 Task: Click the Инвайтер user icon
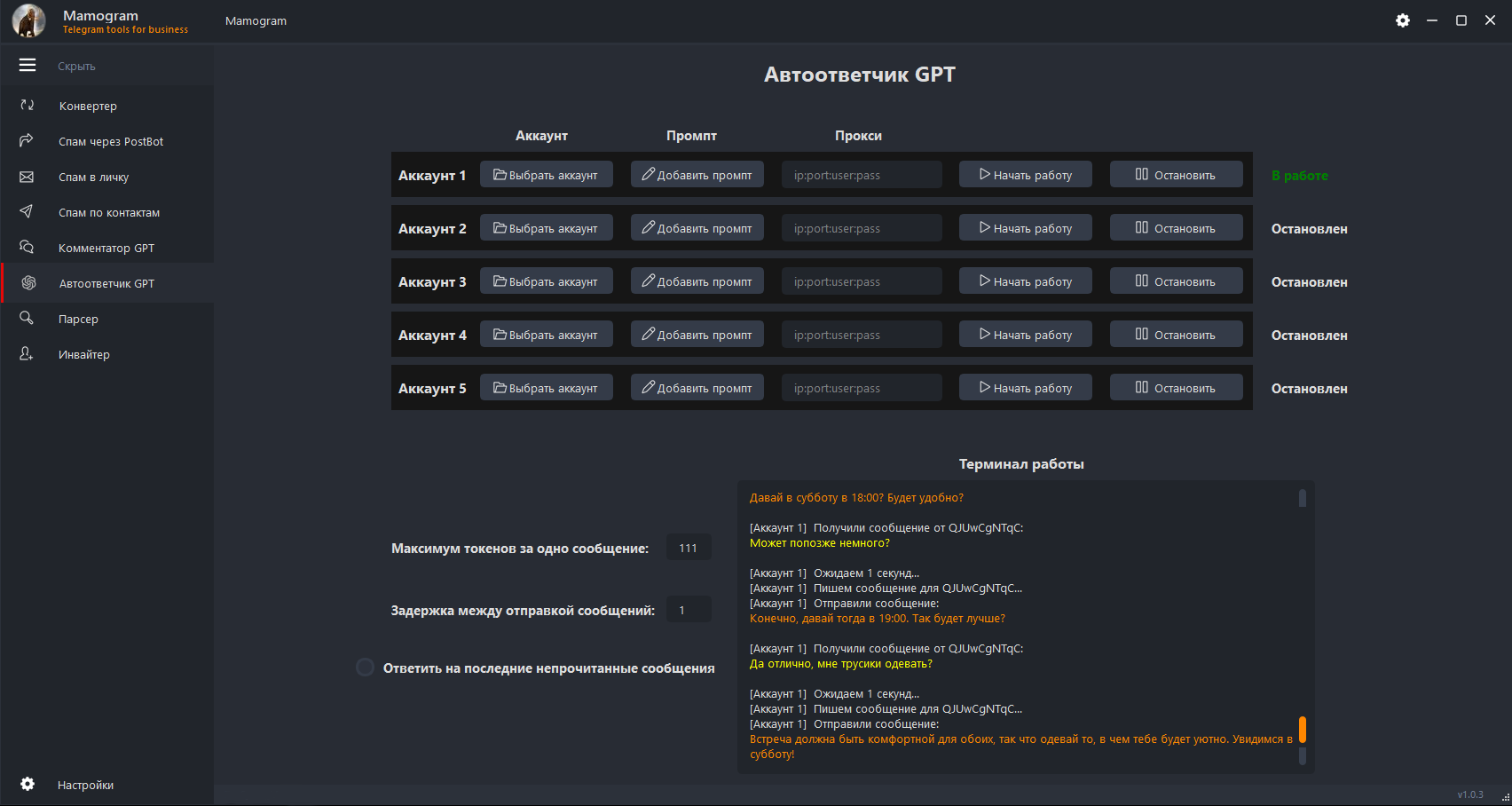[x=27, y=354]
